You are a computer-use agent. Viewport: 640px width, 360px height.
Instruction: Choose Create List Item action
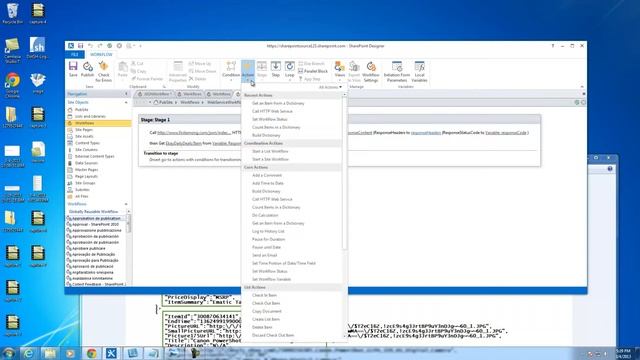(x=266, y=319)
